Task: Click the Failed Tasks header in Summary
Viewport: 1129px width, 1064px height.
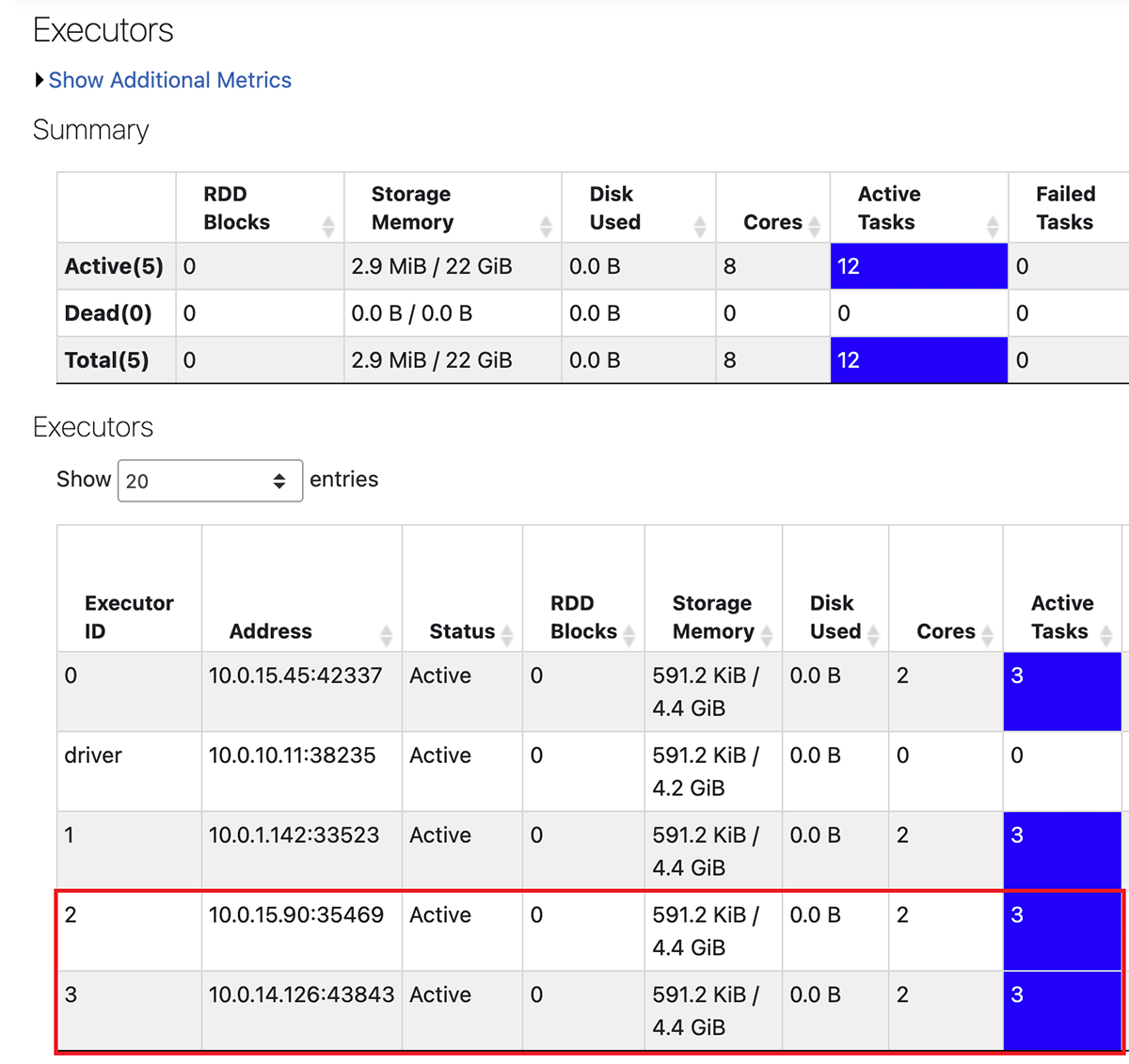Action: (x=1065, y=208)
